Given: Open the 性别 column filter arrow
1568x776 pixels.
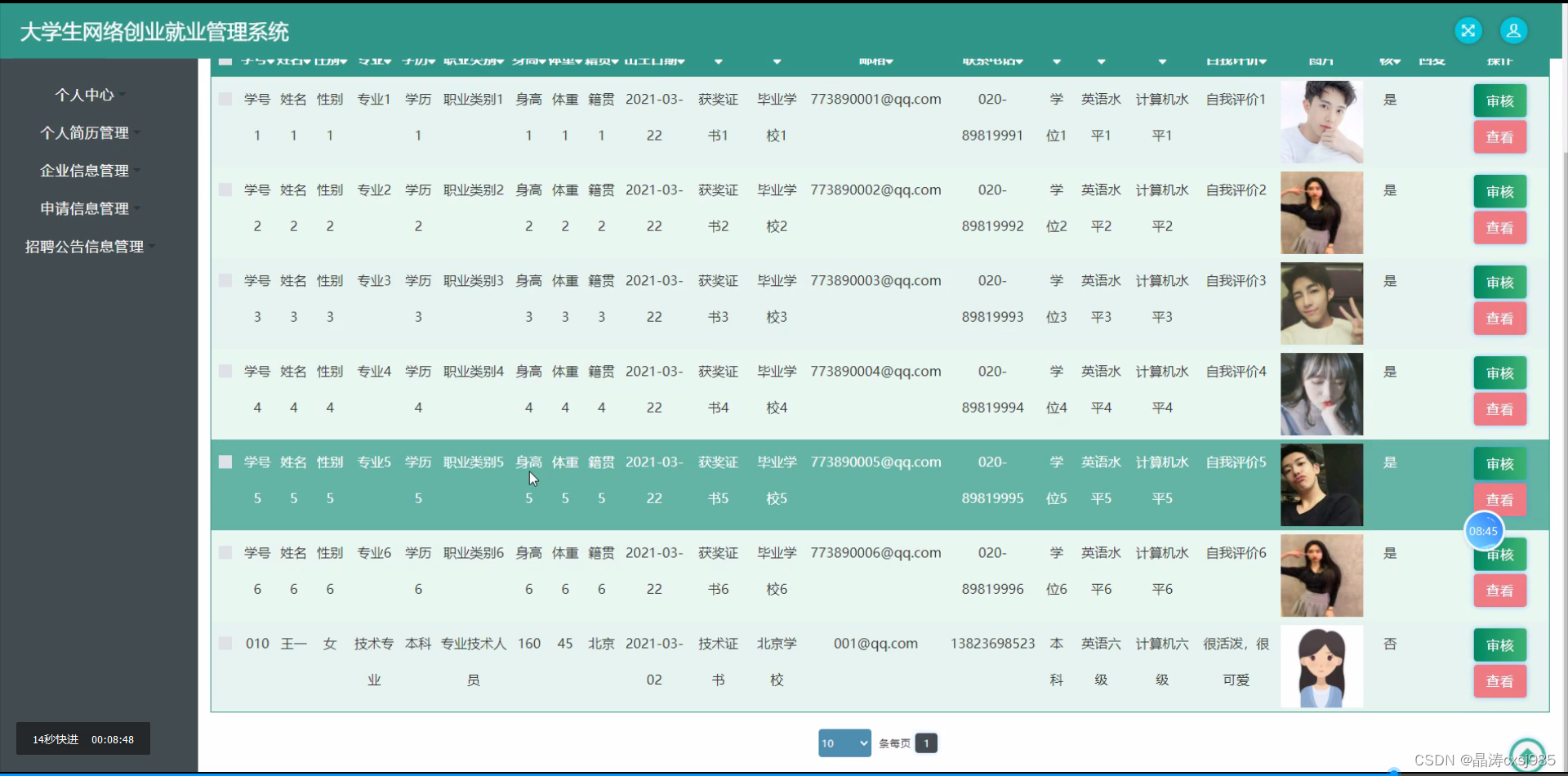Looking at the screenshot, I should tap(341, 60).
